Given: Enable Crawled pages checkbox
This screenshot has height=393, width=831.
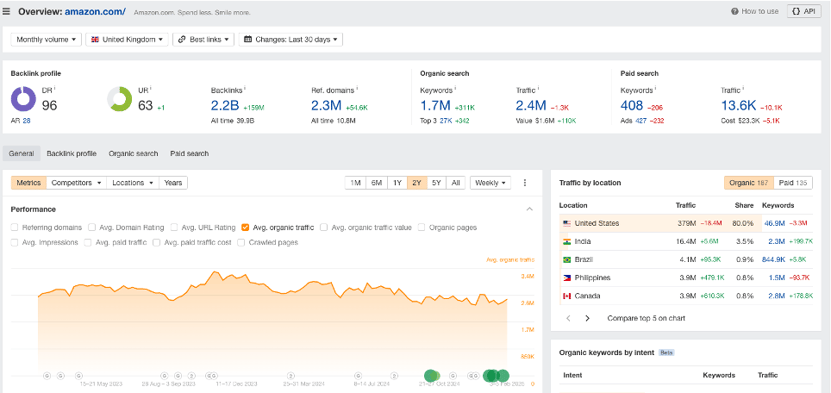Looking at the screenshot, I should pyautogui.click(x=241, y=243).
